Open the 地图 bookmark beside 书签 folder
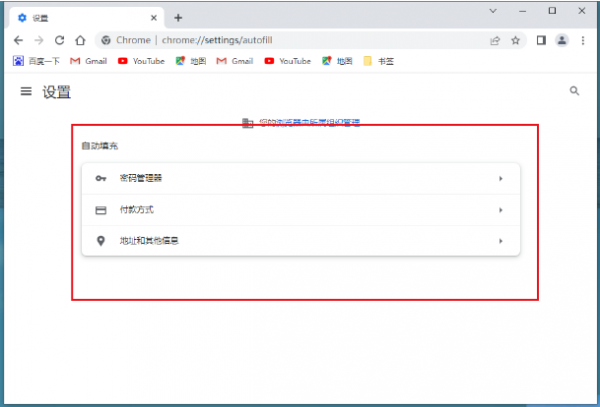 [337, 61]
